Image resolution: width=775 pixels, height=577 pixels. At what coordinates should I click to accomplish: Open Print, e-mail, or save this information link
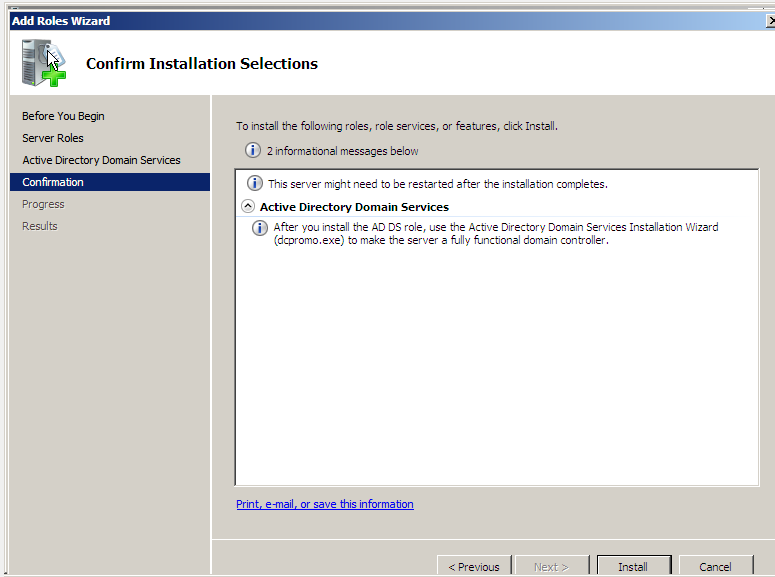pos(325,504)
